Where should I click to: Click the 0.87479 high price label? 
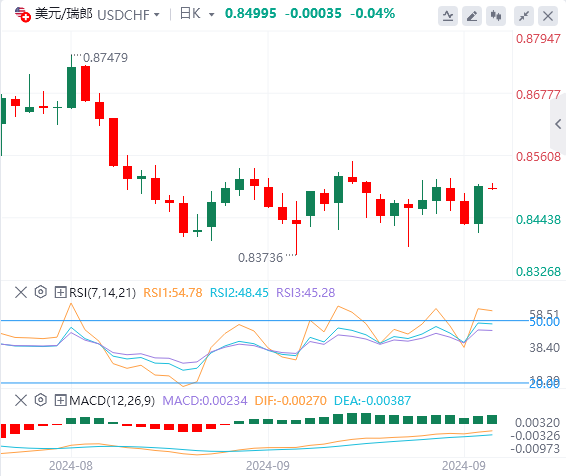tap(105, 58)
